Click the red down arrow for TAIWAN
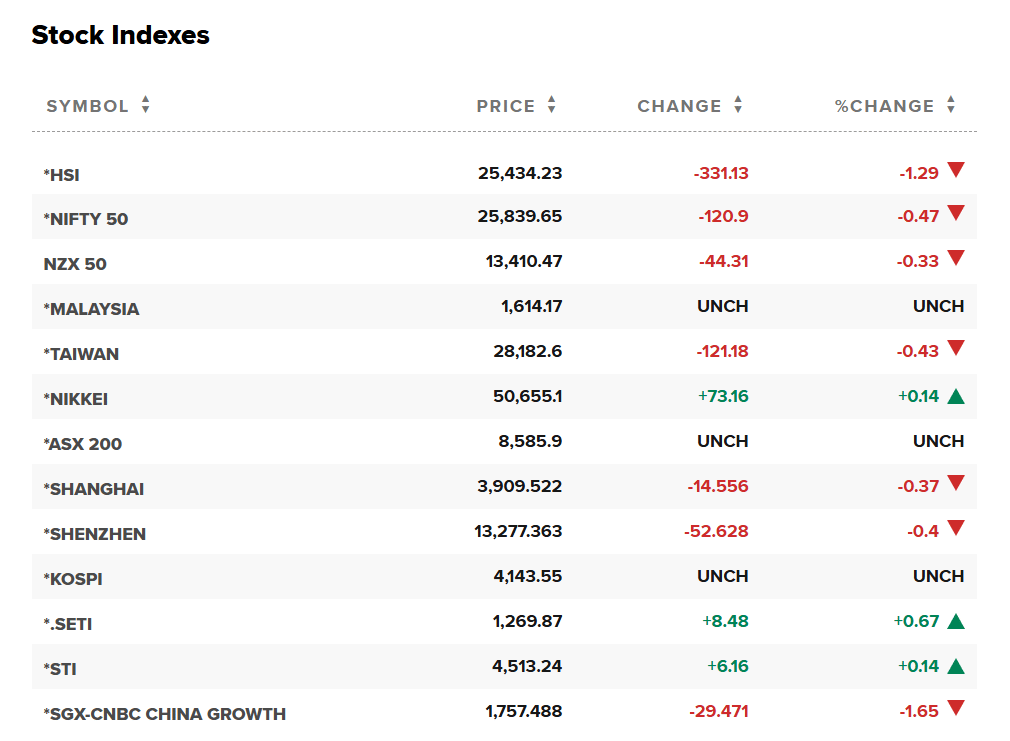 (x=956, y=349)
